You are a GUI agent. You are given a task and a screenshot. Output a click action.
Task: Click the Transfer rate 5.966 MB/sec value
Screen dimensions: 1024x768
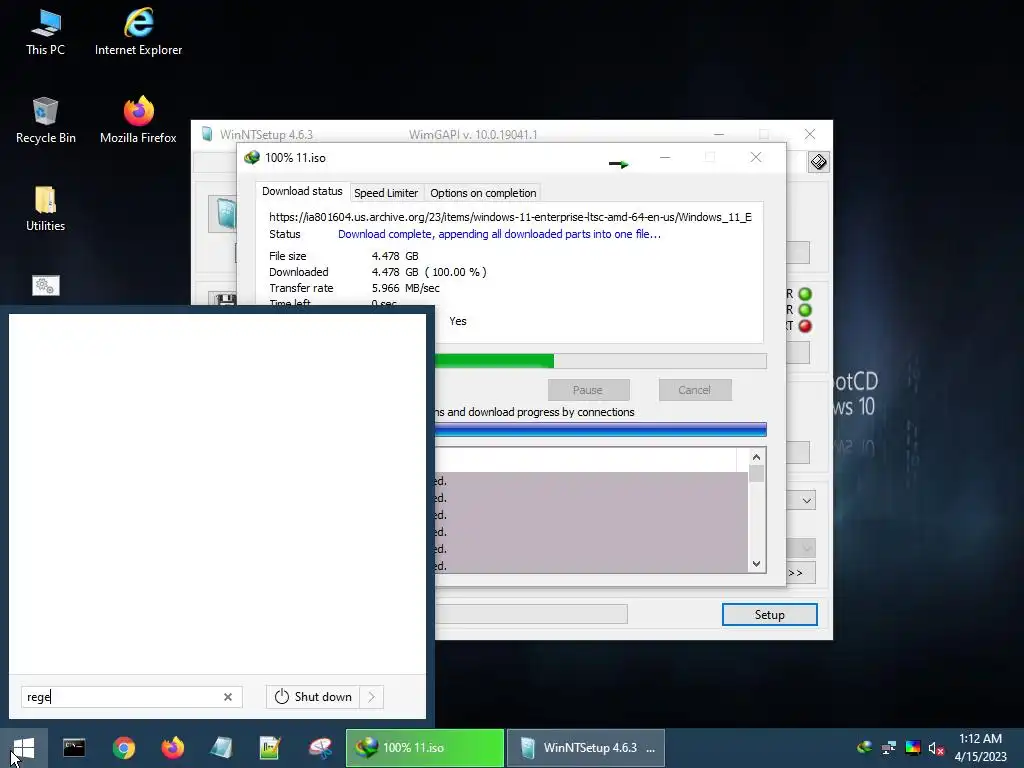click(x=406, y=288)
